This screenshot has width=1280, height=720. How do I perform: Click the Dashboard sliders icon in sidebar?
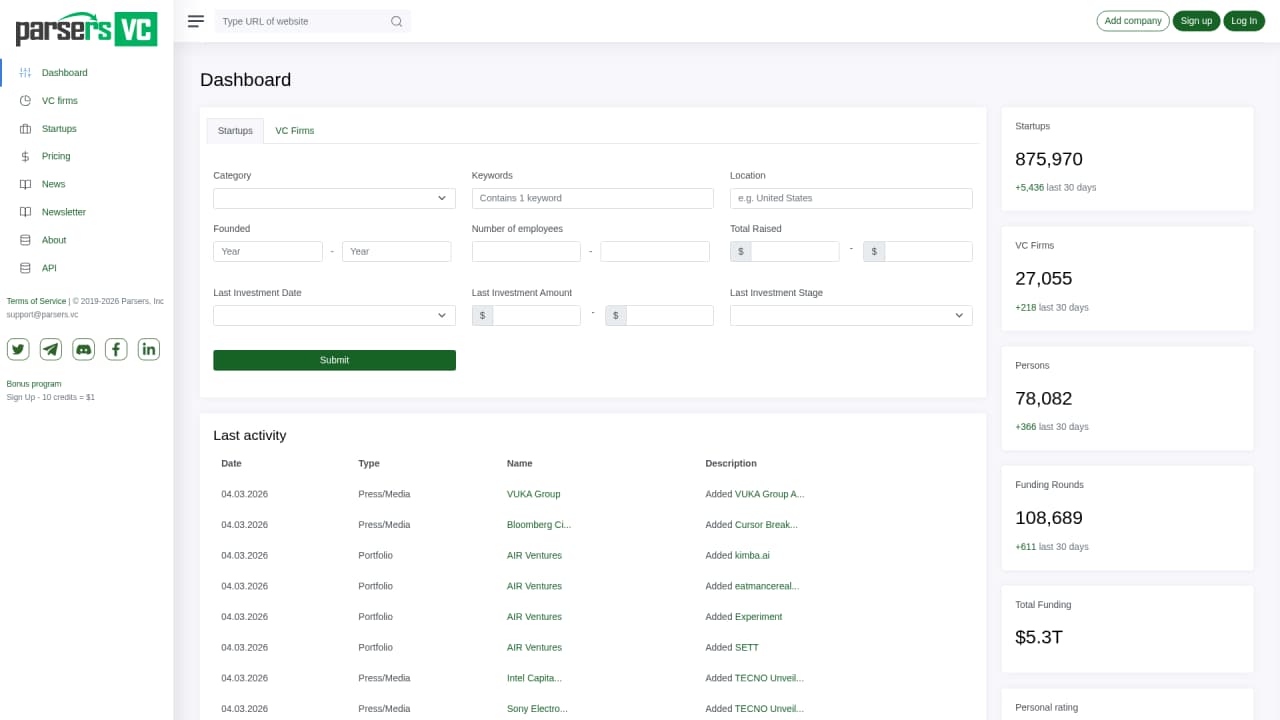pyautogui.click(x=25, y=73)
